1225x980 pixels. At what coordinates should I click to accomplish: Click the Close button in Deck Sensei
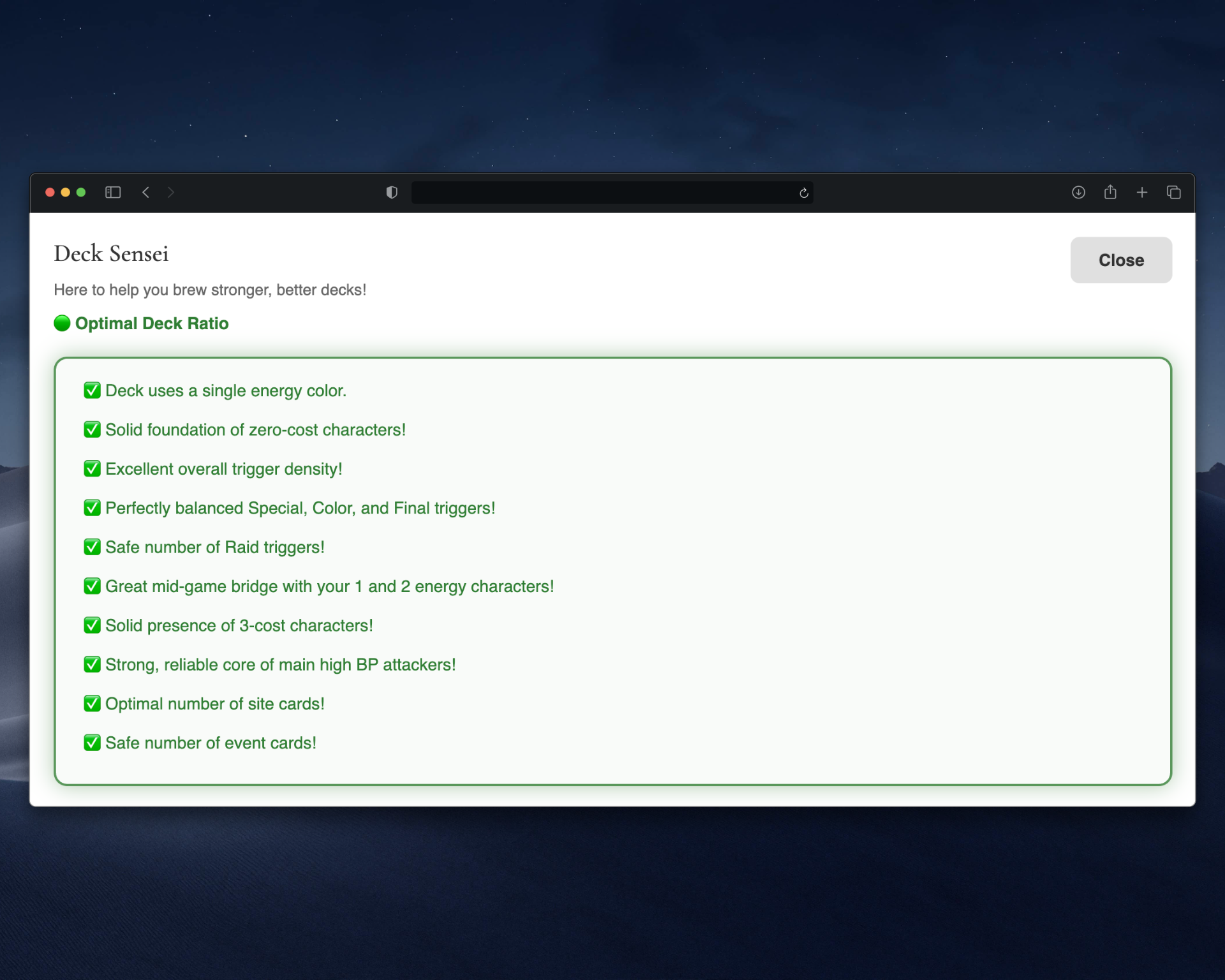(x=1121, y=260)
